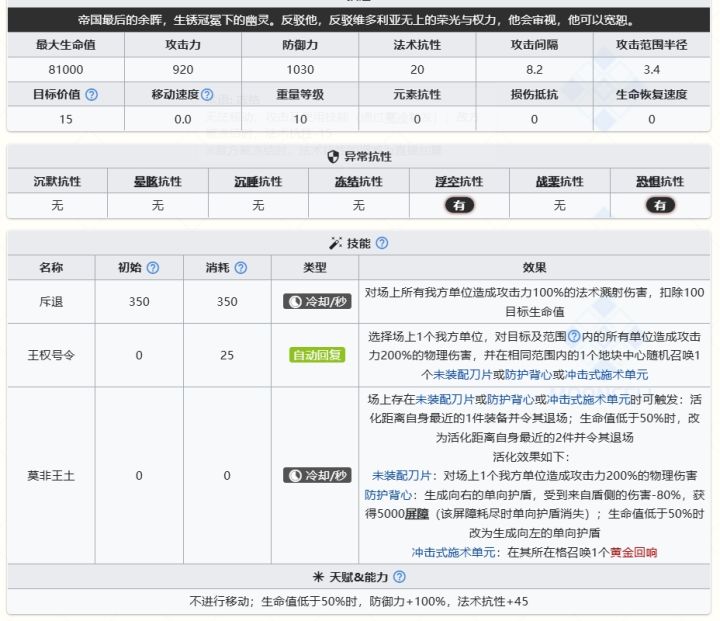Click the help icon next to 技能 header
Image resolution: width=720 pixels, height=621 pixels.
pyautogui.click(x=382, y=243)
